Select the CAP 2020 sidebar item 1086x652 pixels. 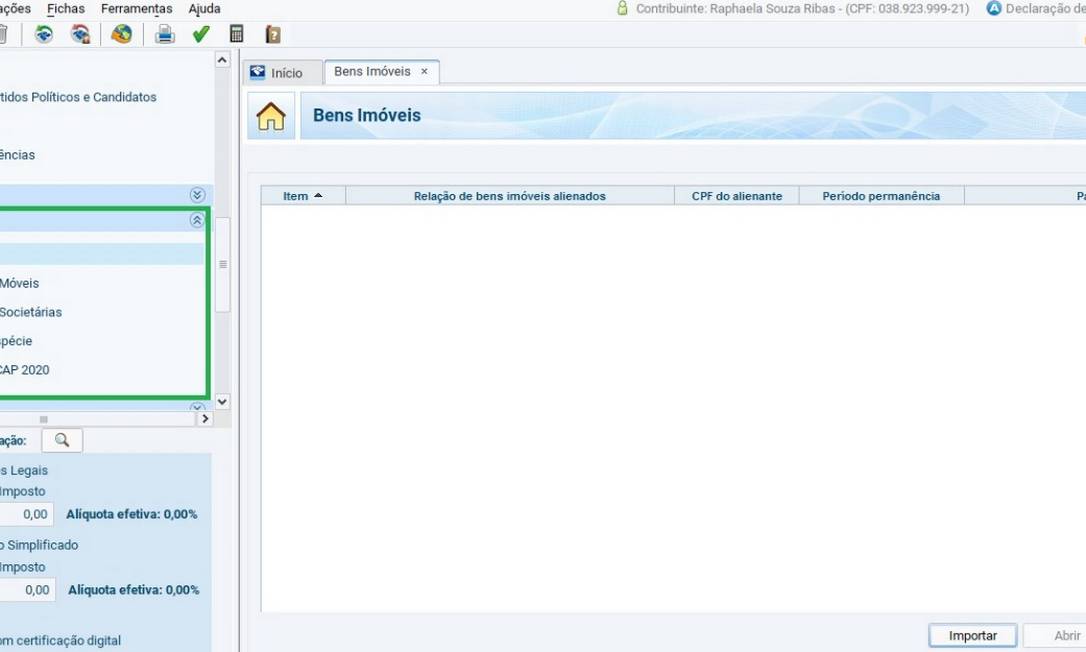point(25,370)
